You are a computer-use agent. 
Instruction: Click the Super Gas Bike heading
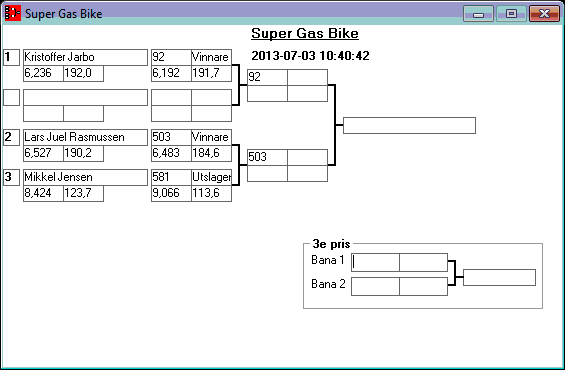[x=305, y=34]
